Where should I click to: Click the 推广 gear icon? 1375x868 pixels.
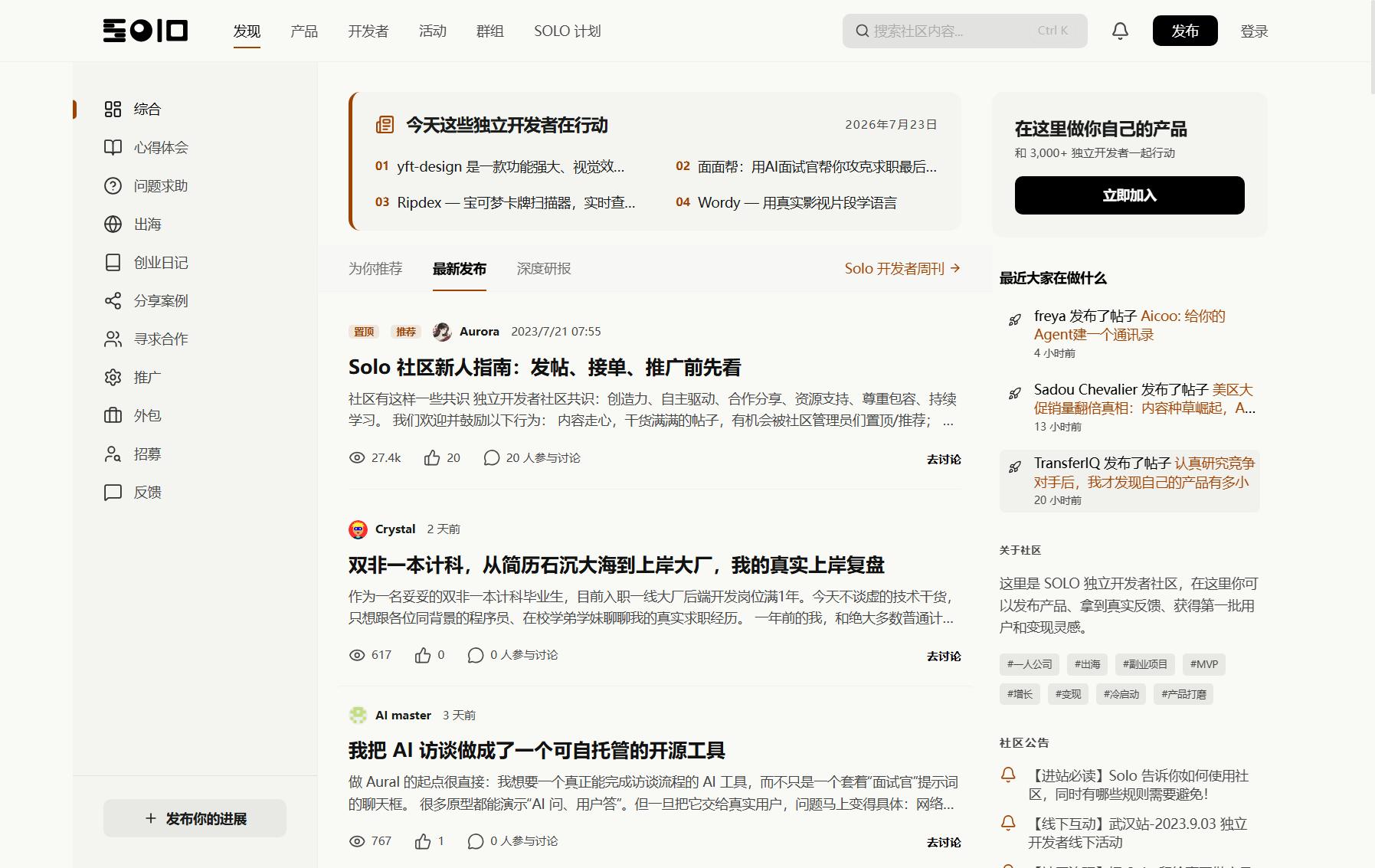pyautogui.click(x=113, y=377)
